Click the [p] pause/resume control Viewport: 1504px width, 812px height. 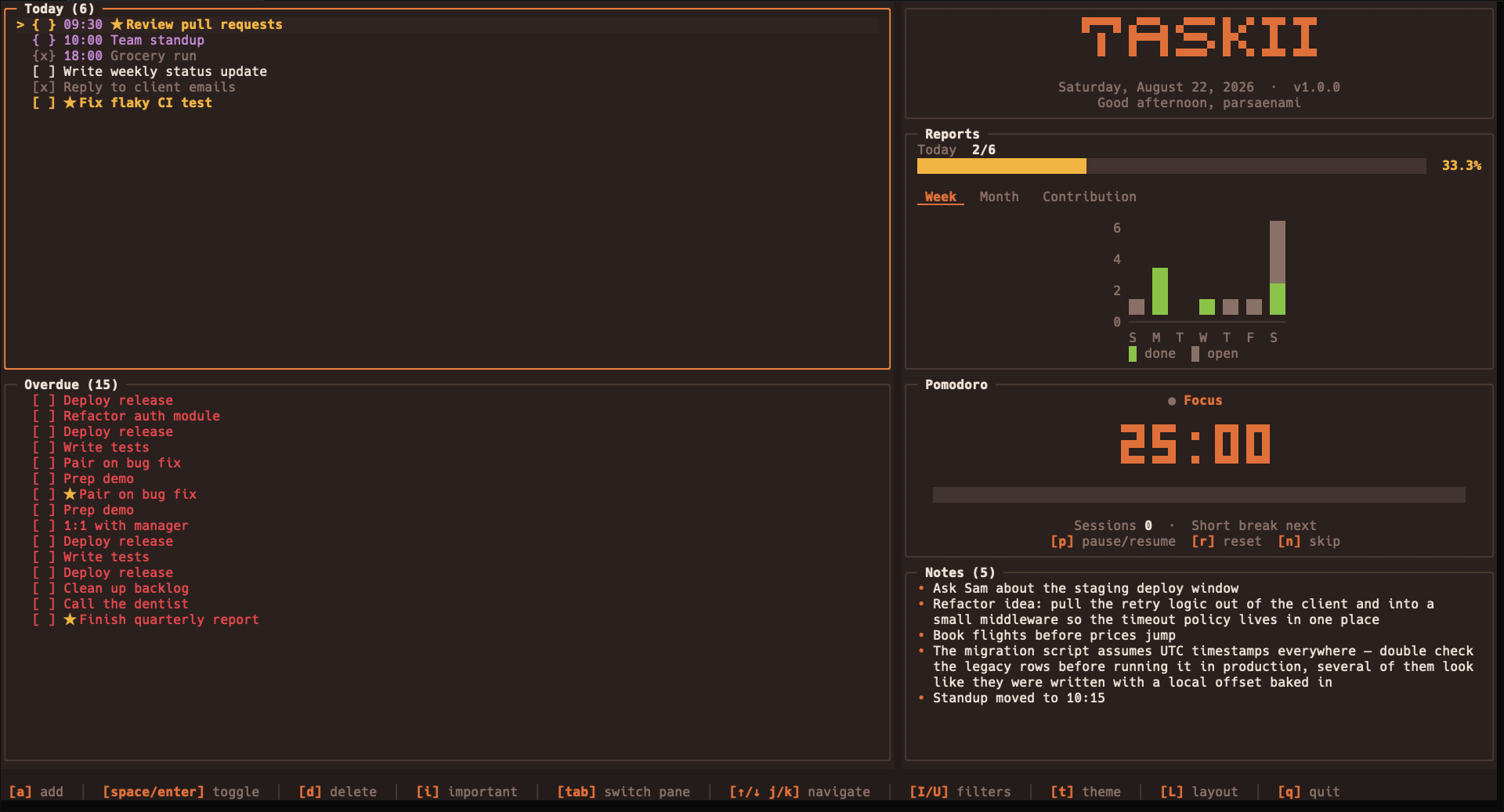click(x=1113, y=541)
